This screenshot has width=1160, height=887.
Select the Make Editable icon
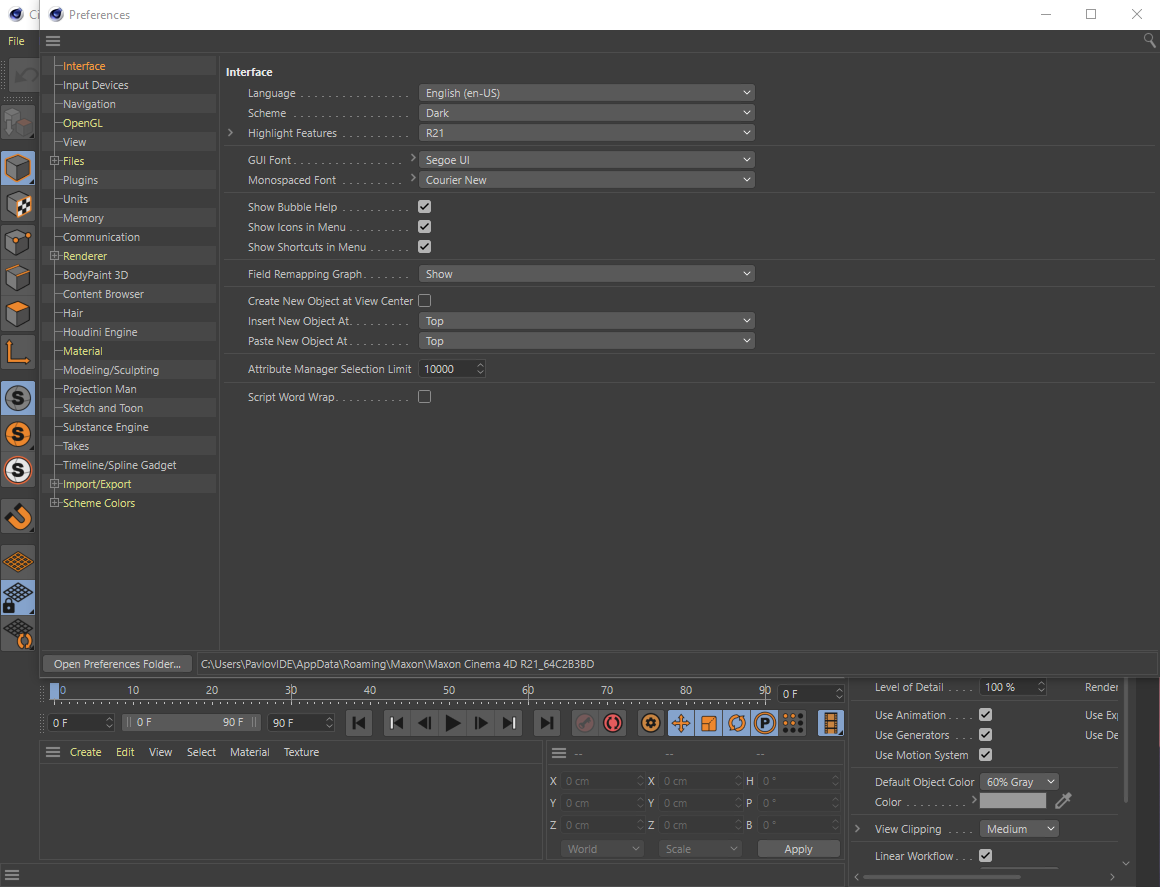[18, 123]
